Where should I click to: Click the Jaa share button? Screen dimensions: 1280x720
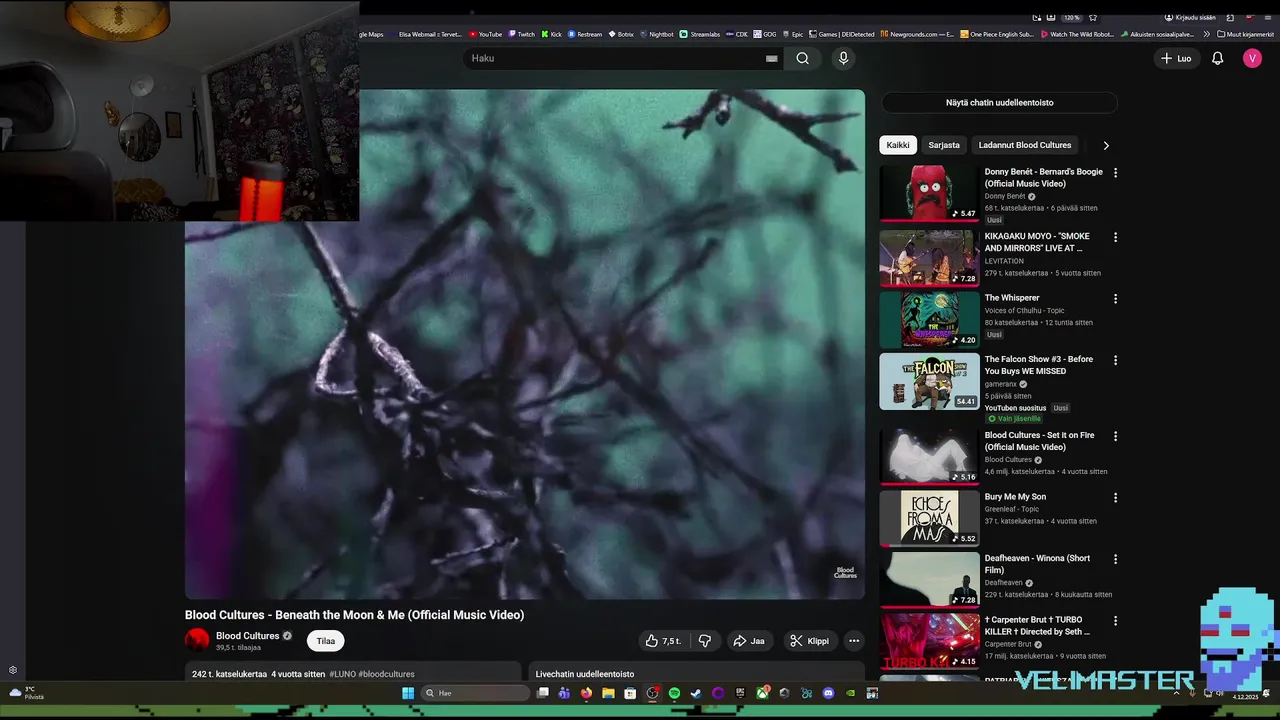point(748,641)
